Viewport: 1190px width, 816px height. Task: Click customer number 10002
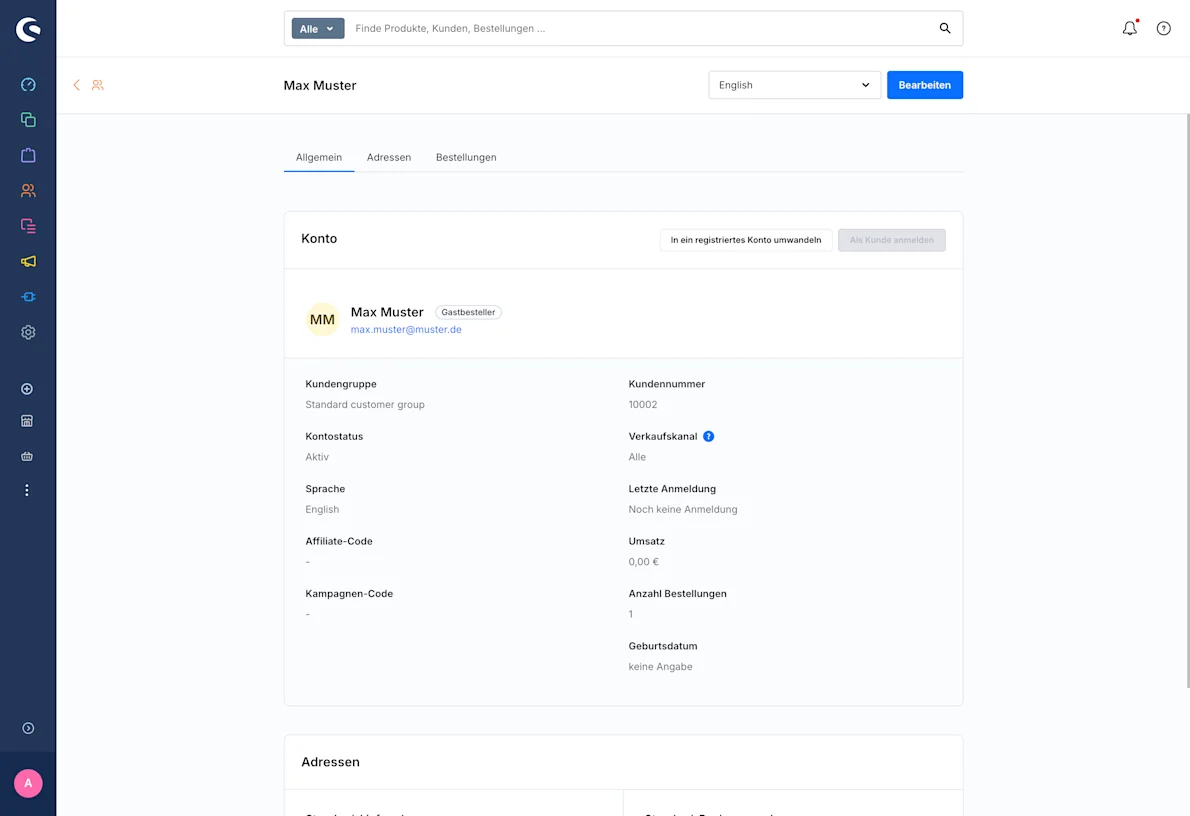pyautogui.click(x=643, y=405)
